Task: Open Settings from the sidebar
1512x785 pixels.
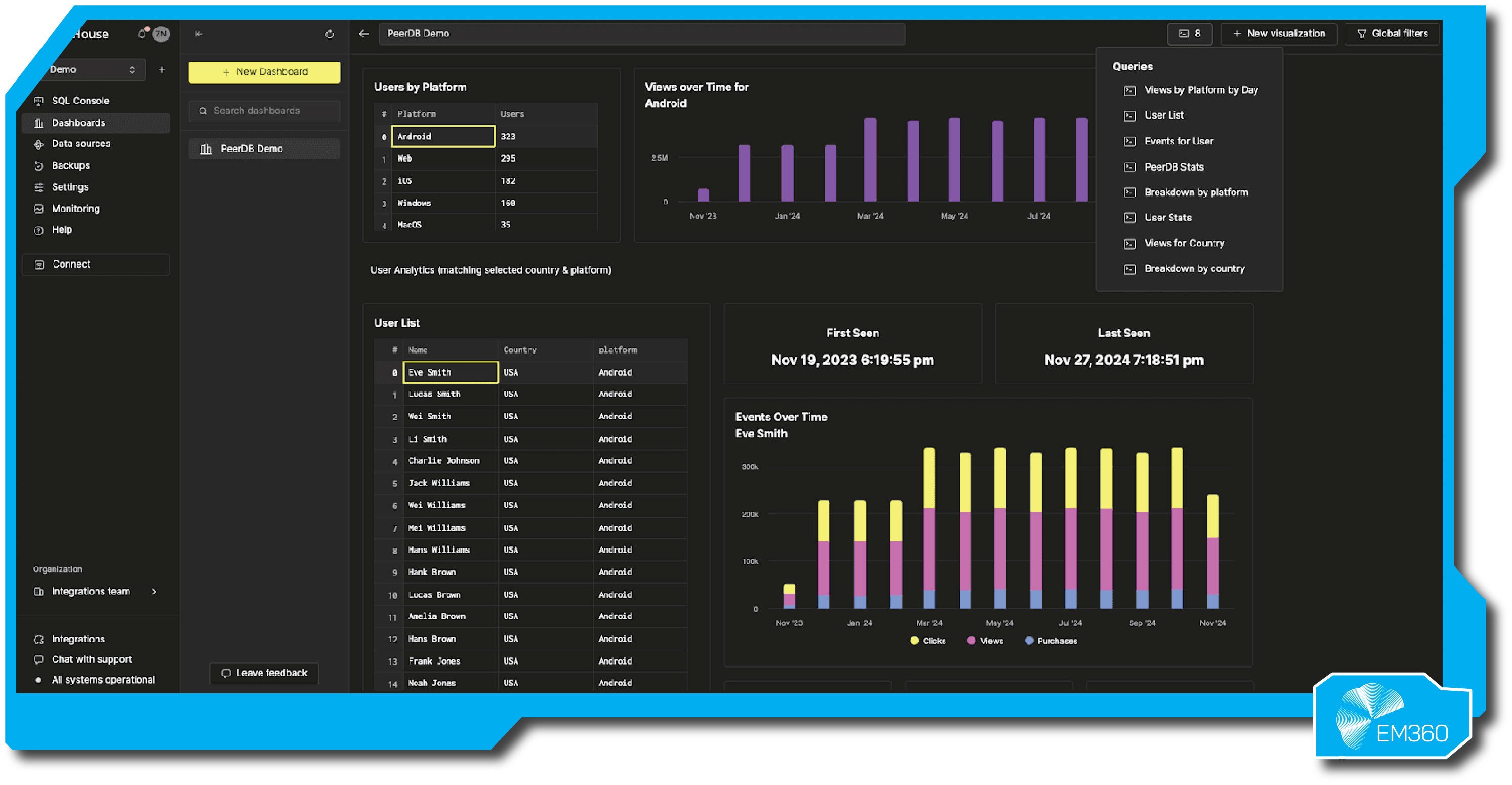Action: coord(70,187)
